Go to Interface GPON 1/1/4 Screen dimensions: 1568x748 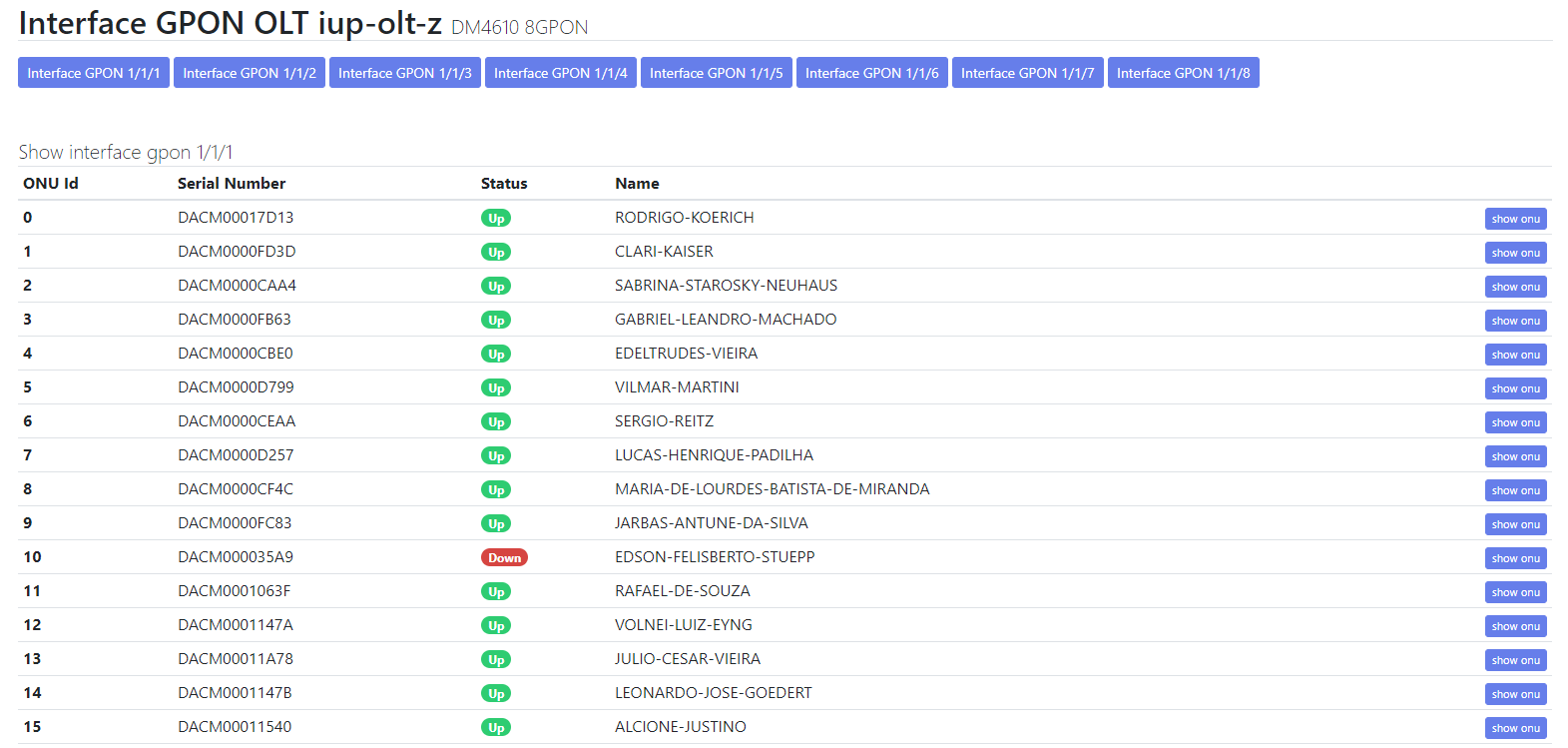pyautogui.click(x=561, y=73)
